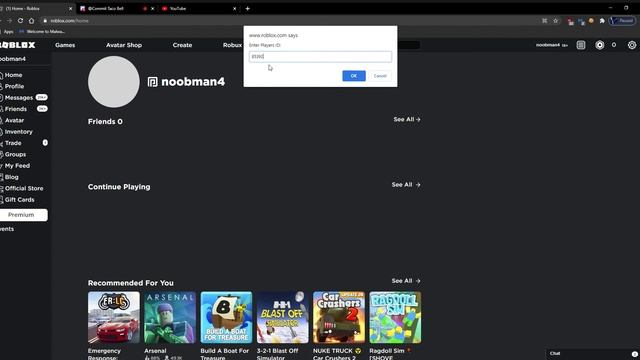Click the Friends request count badge
Screen dimensions: 640x360
(x=42, y=109)
